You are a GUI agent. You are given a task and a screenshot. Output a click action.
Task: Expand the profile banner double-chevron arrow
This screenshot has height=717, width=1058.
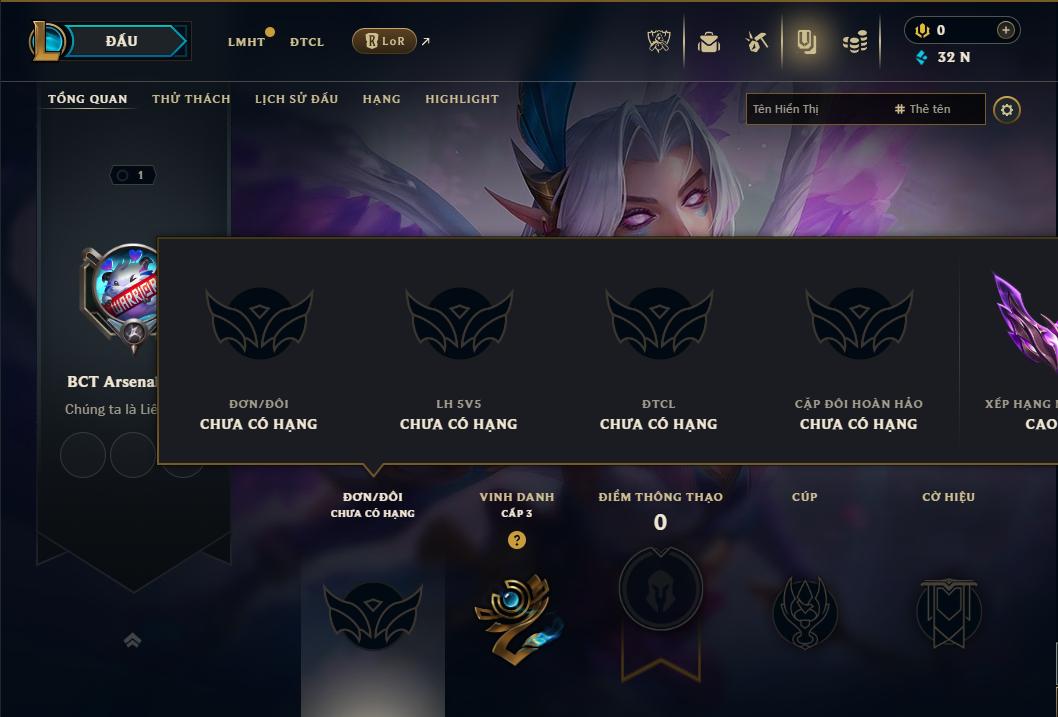132,640
